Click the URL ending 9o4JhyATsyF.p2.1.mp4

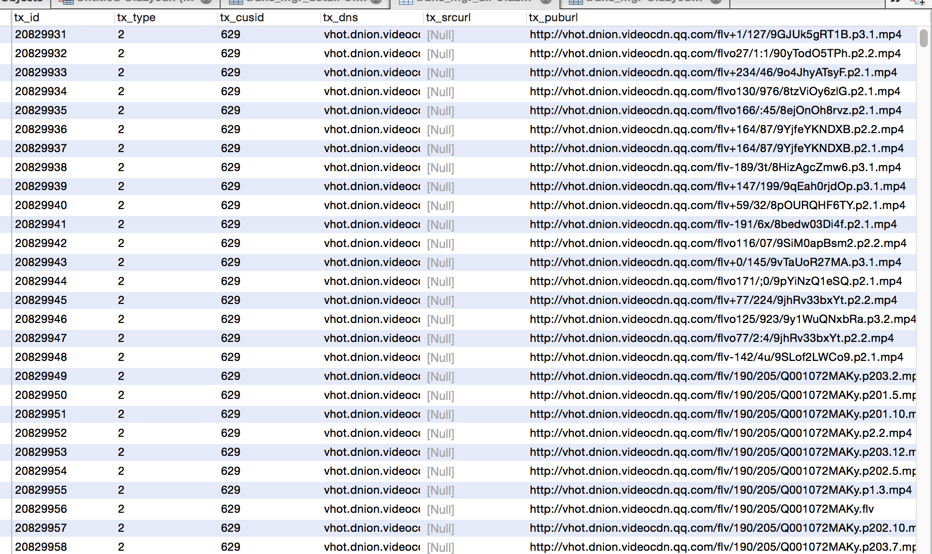coord(713,73)
